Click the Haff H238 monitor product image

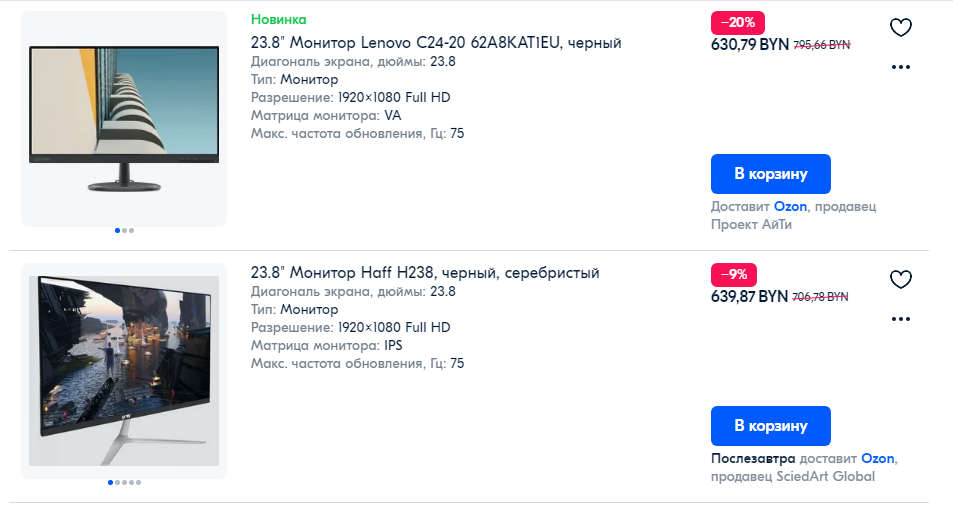click(124, 371)
